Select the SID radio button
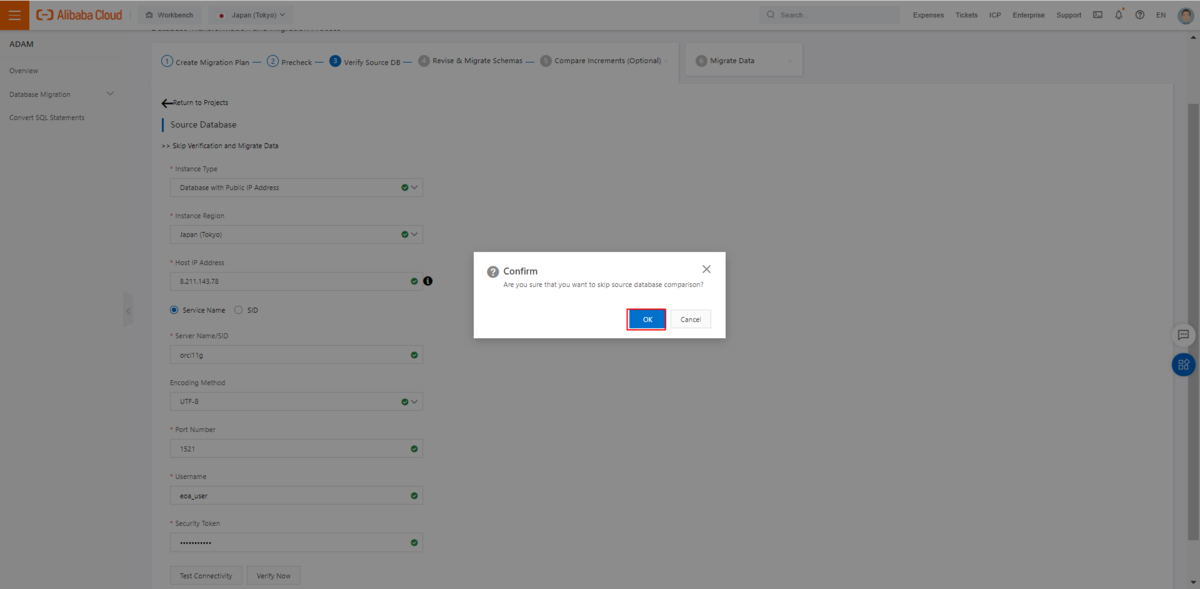The height and width of the screenshot is (589, 1200). pyautogui.click(x=238, y=310)
